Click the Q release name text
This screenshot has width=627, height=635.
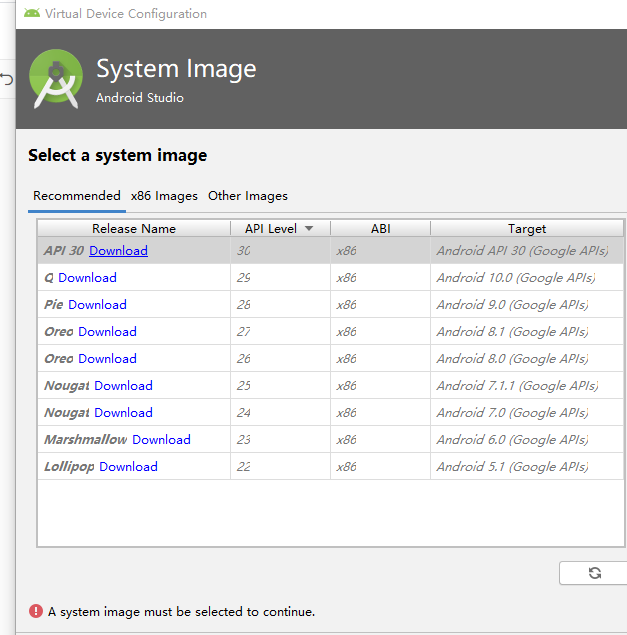(49, 278)
